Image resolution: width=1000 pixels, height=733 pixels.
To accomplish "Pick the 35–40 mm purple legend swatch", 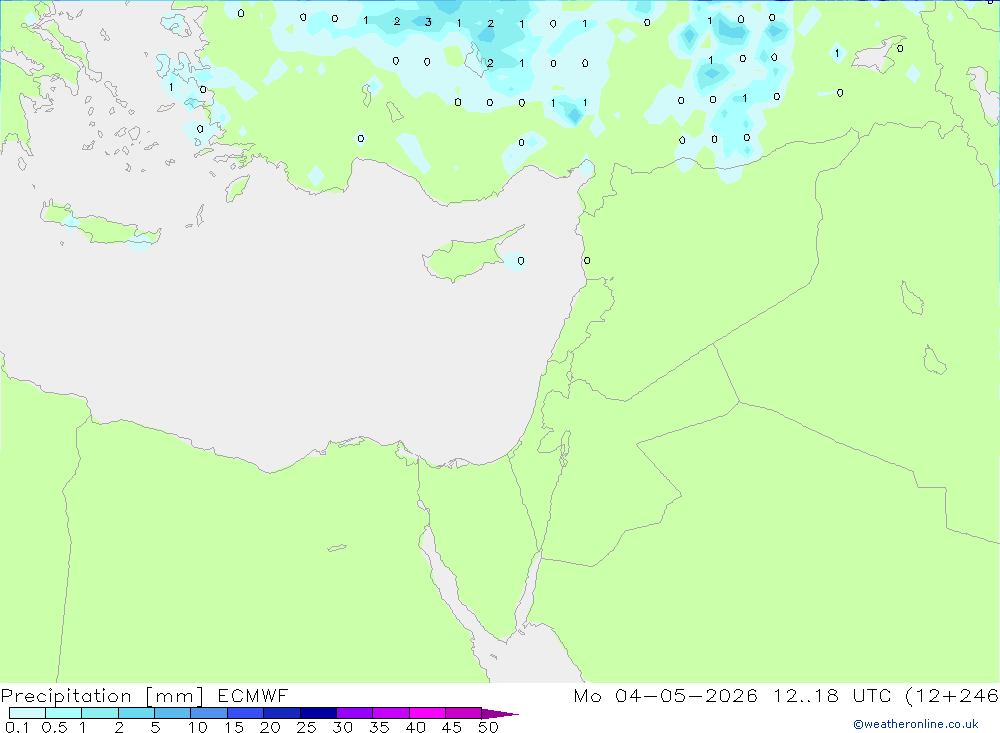I will (x=391, y=713).
